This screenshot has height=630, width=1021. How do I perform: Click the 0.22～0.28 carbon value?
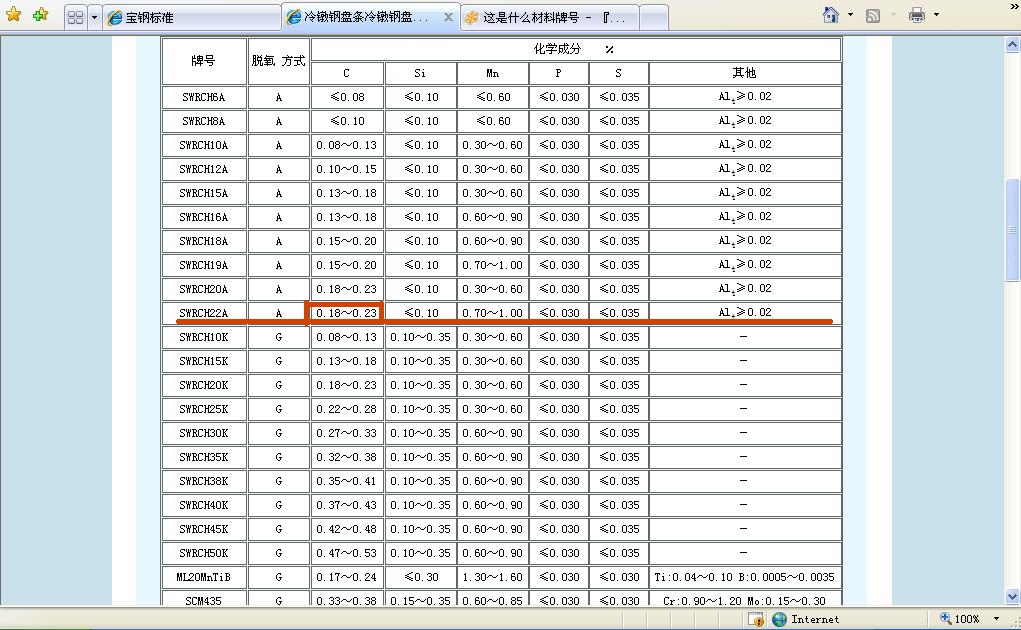[346, 409]
